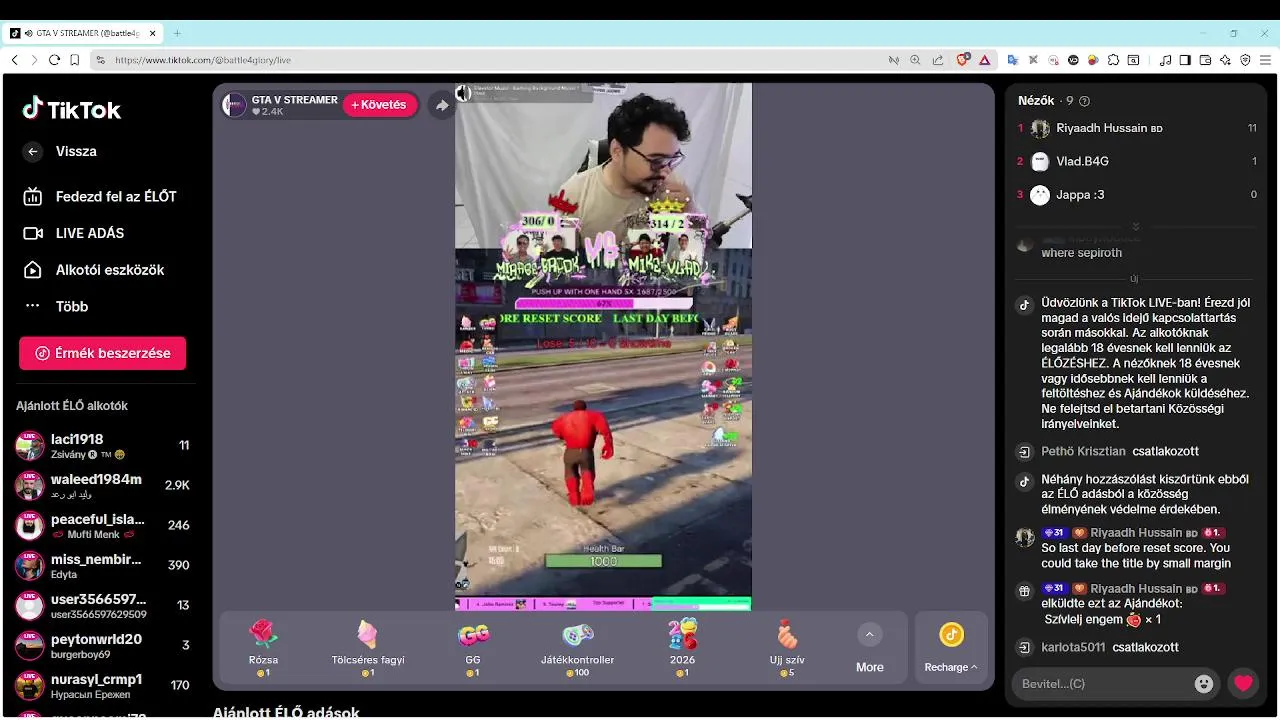
Task: Open the media control music icon
Action: (1166, 60)
